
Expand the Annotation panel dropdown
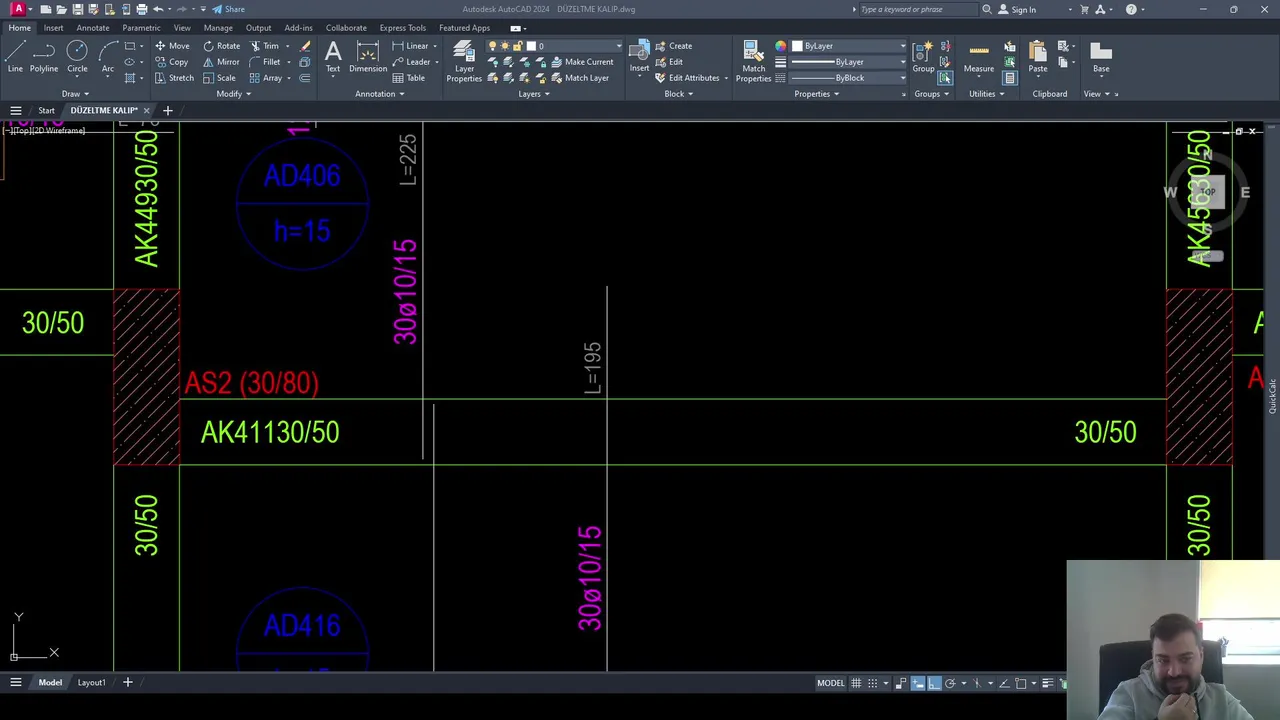pos(380,94)
